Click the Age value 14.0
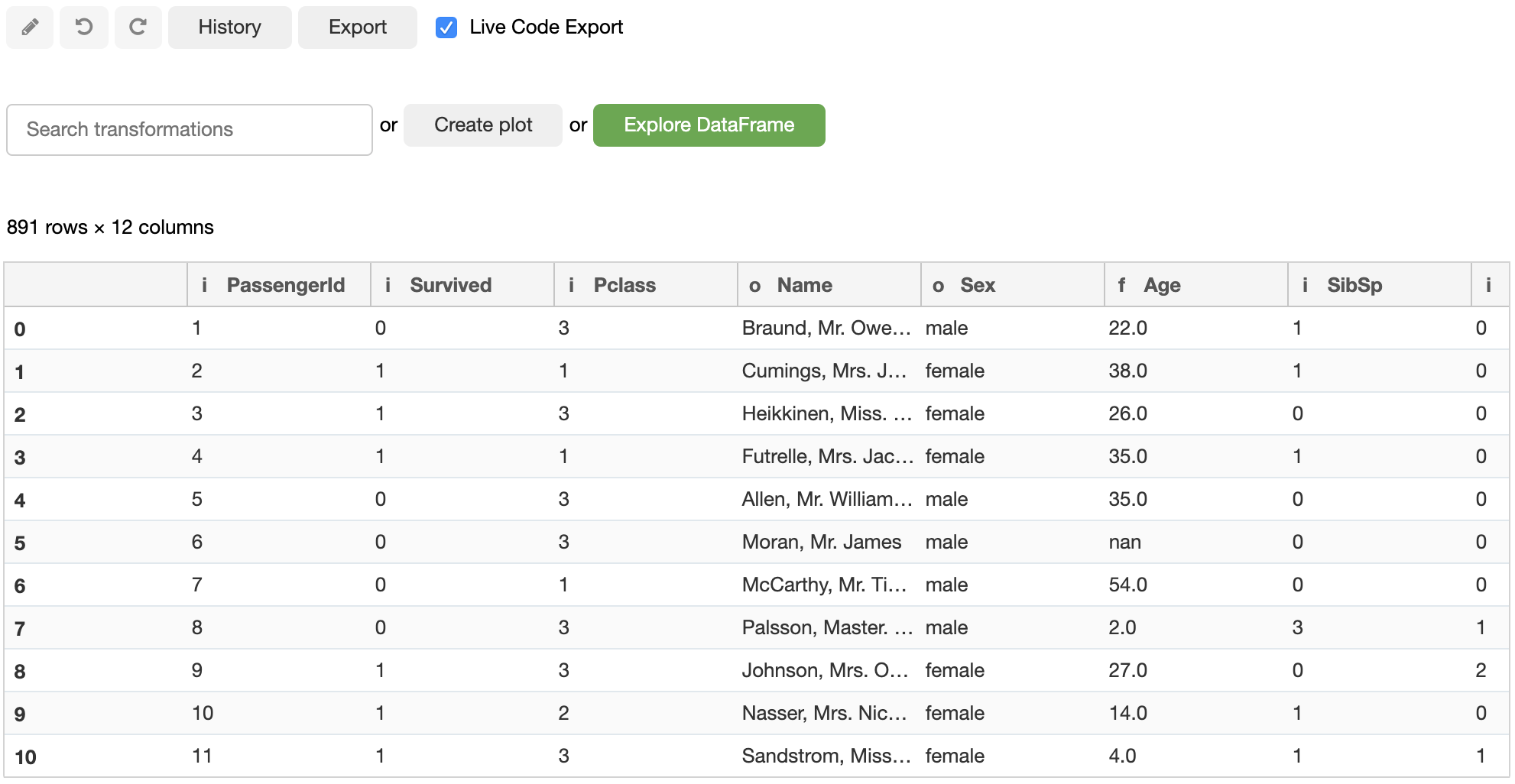 click(x=1128, y=714)
